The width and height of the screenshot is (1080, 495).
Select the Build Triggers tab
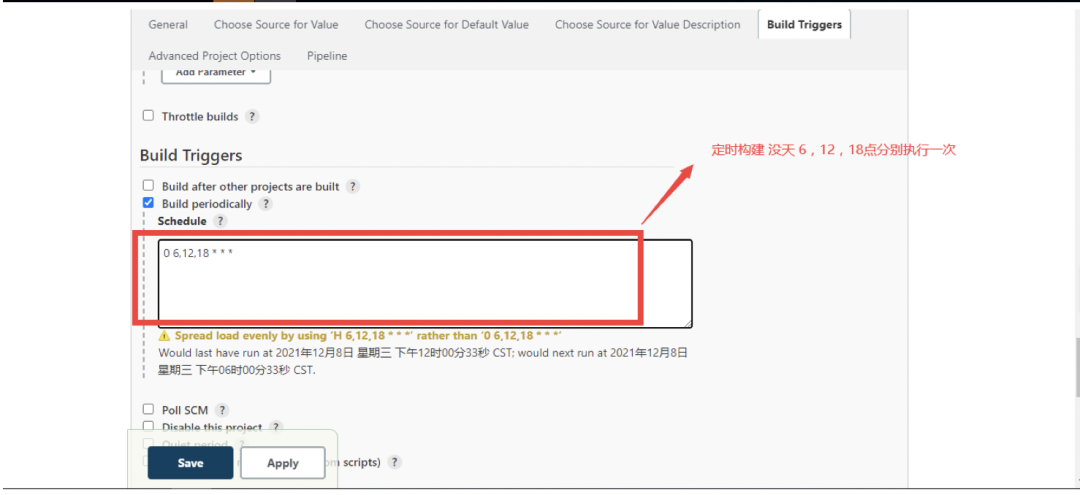[x=804, y=24]
